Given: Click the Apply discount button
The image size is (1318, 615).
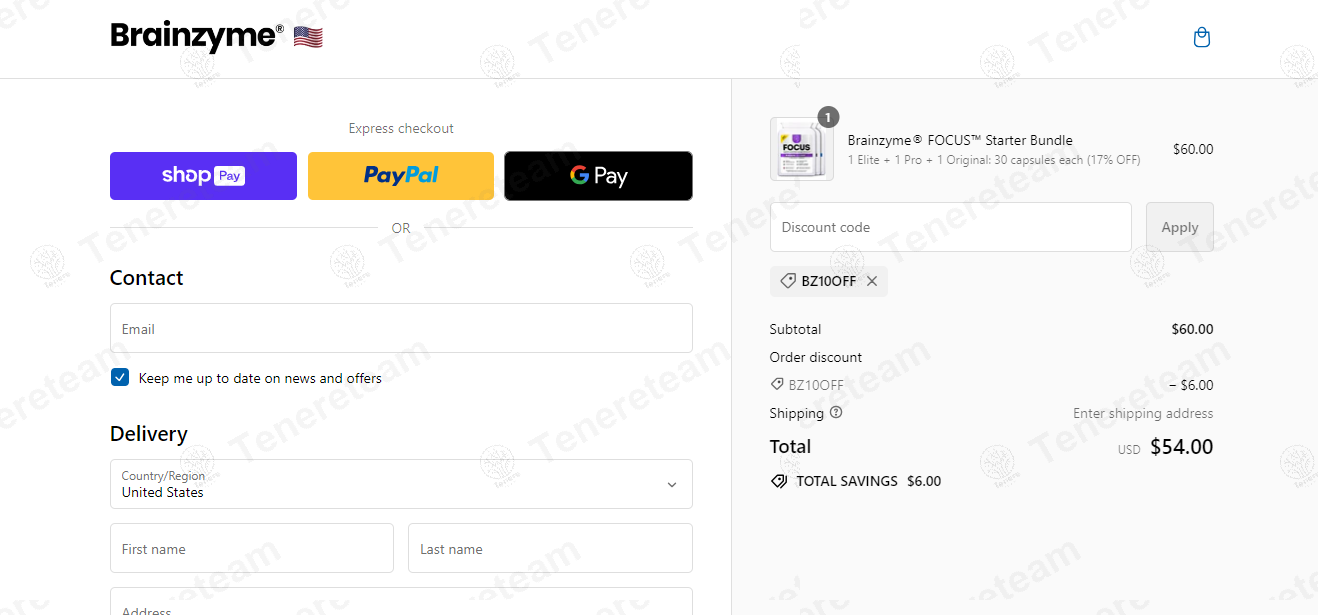Looking at the screenshot, I should click(1180, 227).
